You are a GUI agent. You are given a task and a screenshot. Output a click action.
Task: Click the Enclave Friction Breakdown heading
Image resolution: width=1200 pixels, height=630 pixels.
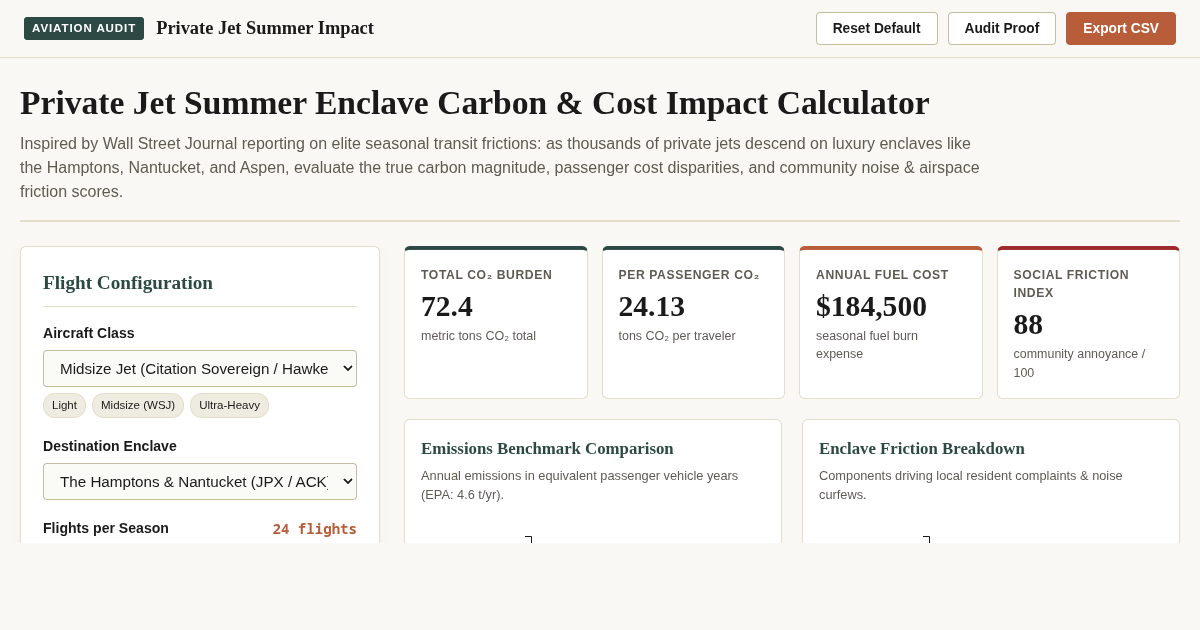coord(922,449)
